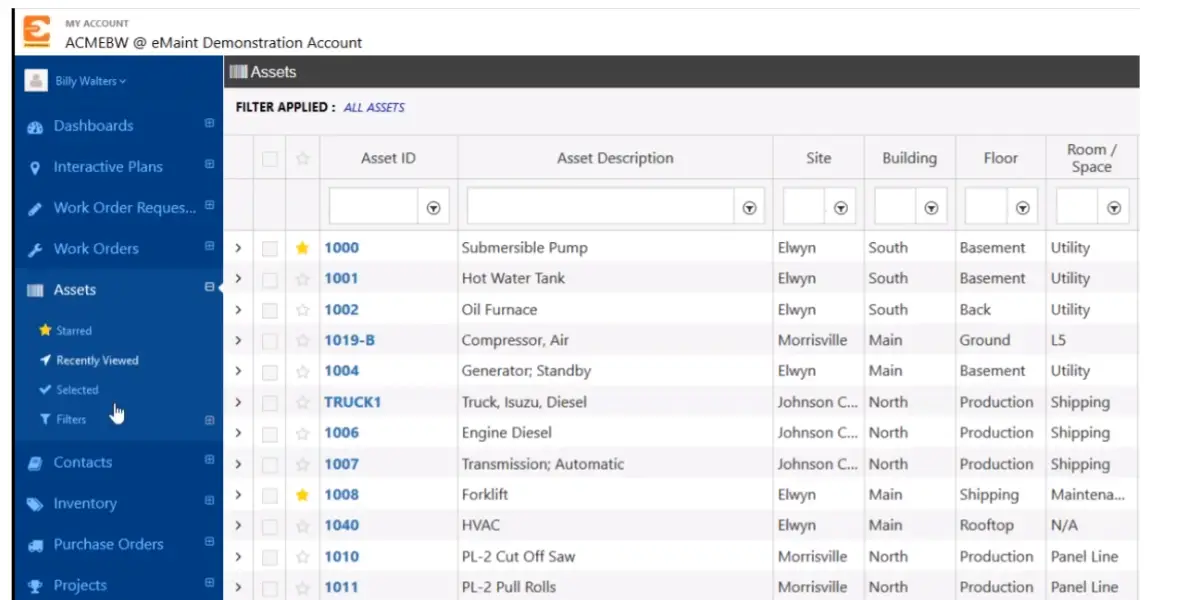This screenshot has height=600, width=1200.
Task: Click the Inventory tags icon
Action: point(36,504)
